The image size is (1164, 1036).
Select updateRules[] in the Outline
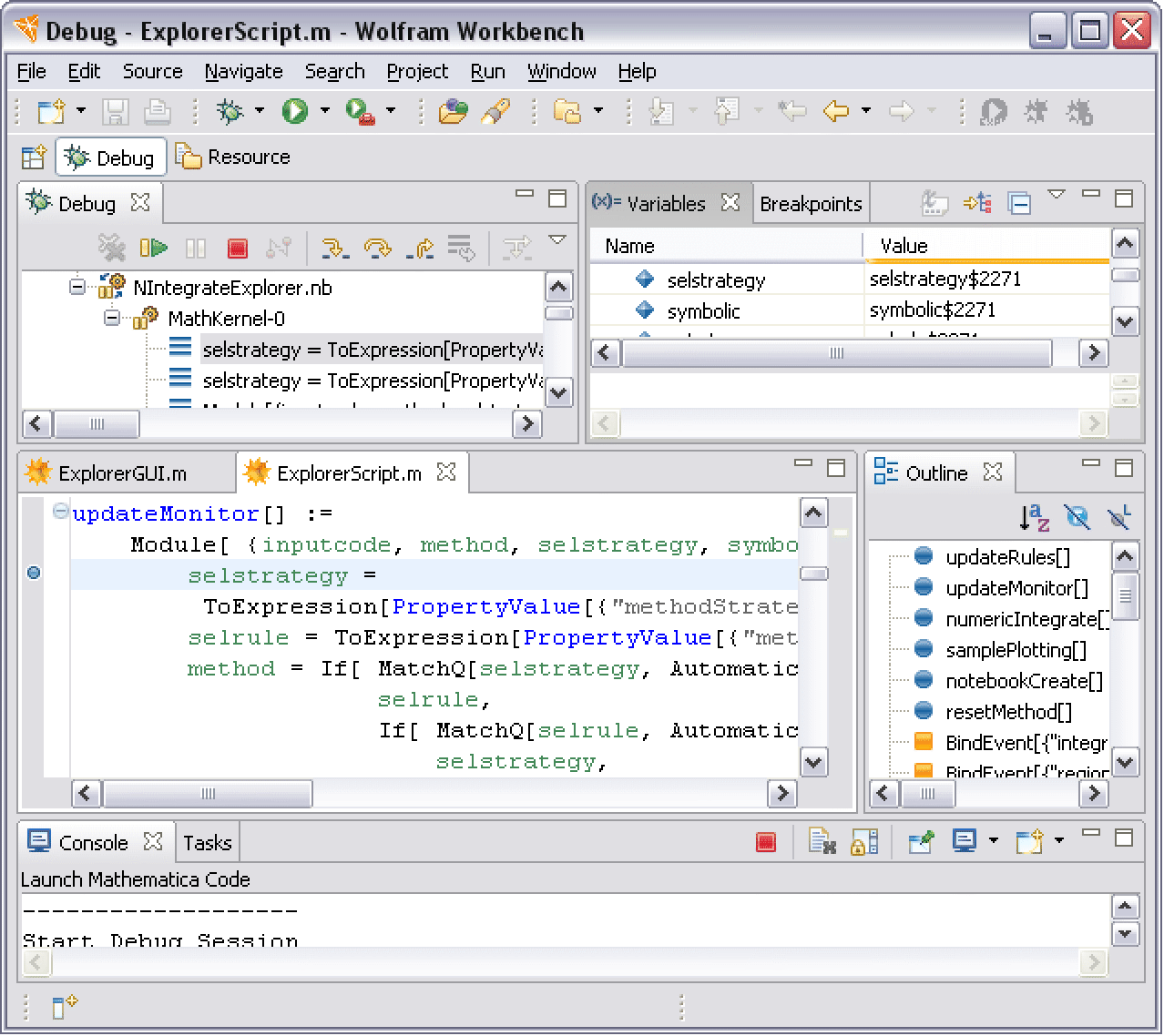tap(1007, 557)
